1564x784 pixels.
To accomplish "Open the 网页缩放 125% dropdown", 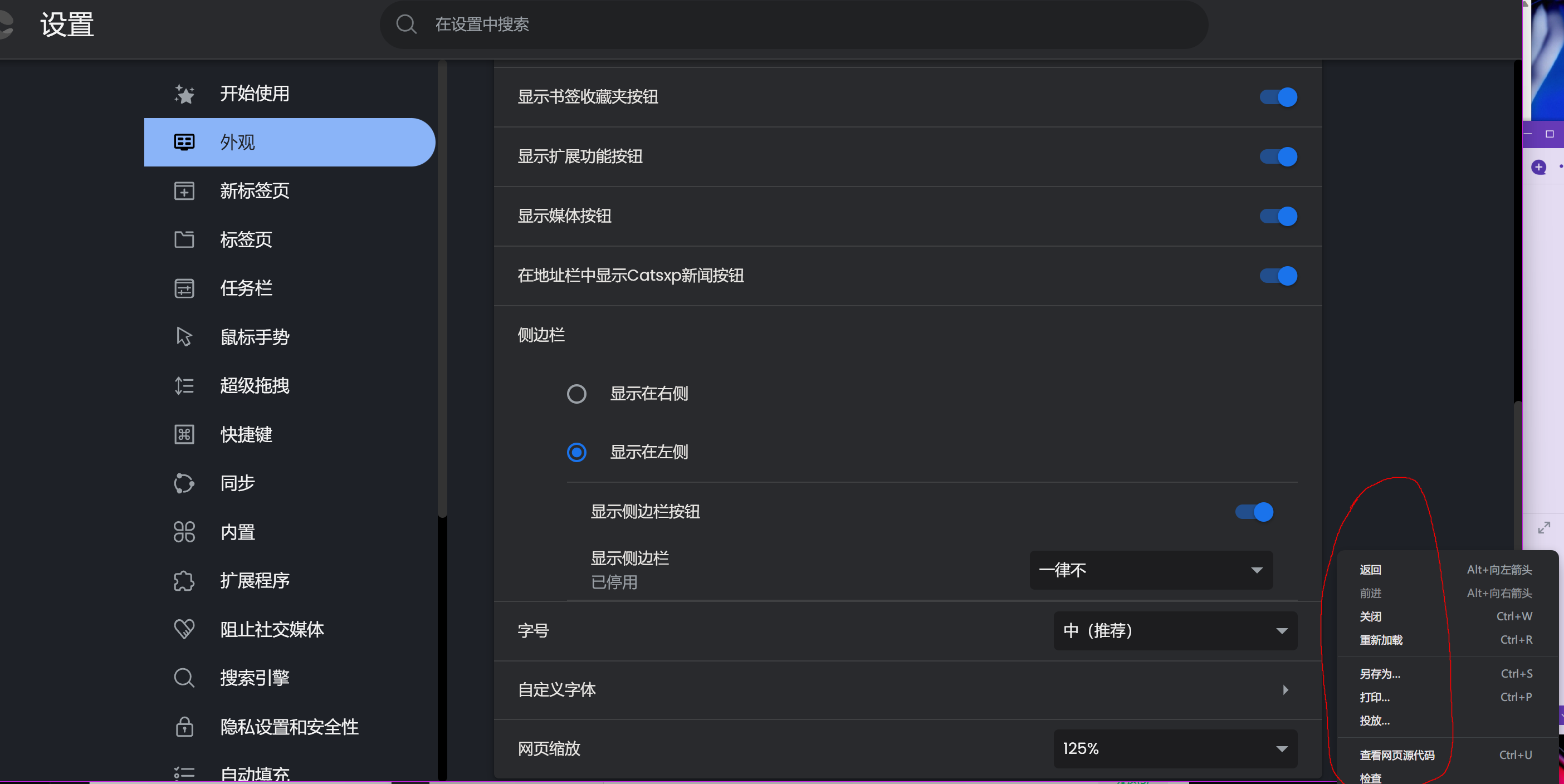I will [1175, 748].
